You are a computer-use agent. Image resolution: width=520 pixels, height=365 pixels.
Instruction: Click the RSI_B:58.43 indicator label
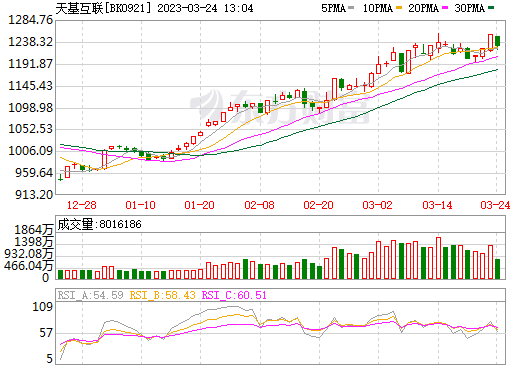click(x=162, y=295)
